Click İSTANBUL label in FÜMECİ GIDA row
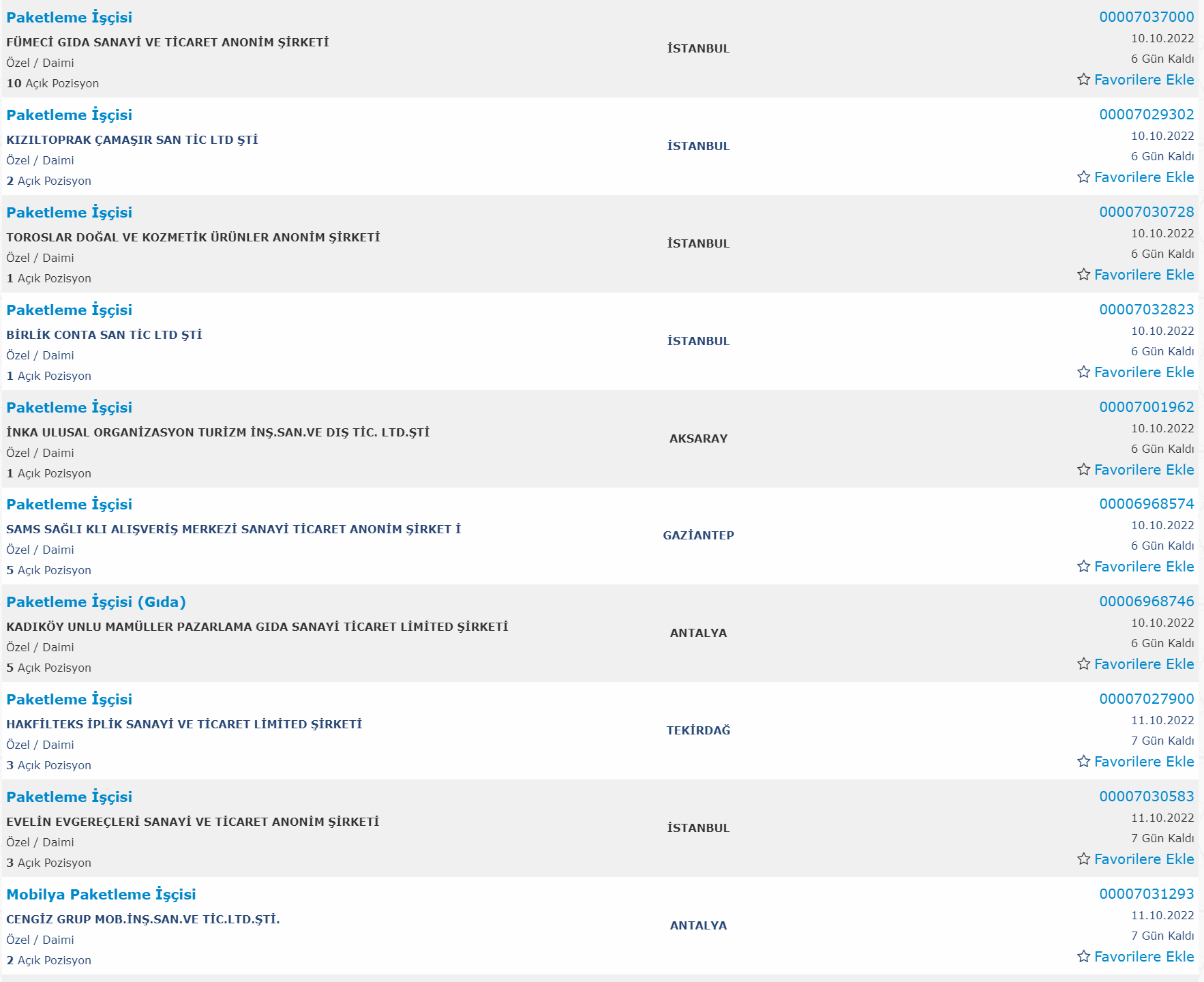This screenshot has width=1204, height=982. tap(698, 48)
